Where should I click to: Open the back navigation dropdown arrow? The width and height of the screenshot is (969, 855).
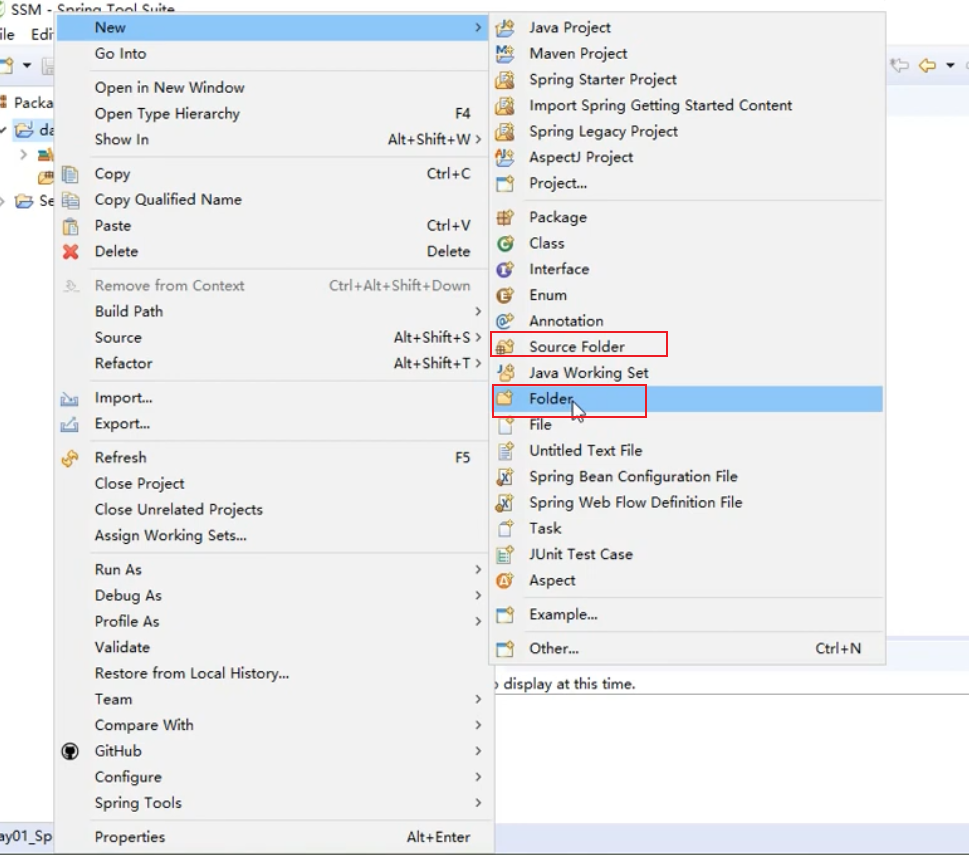tap(950, 65)
